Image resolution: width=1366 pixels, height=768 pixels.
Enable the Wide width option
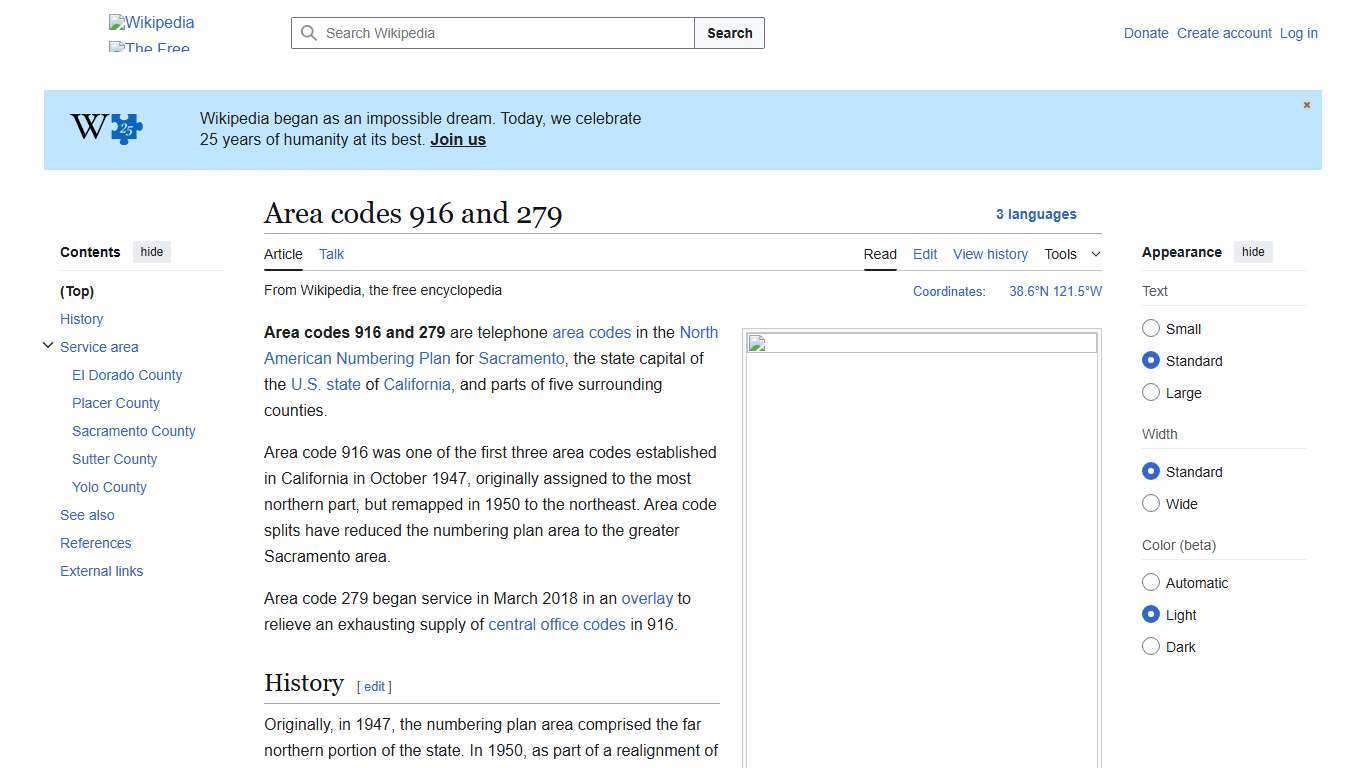[x=1151, y=504]
